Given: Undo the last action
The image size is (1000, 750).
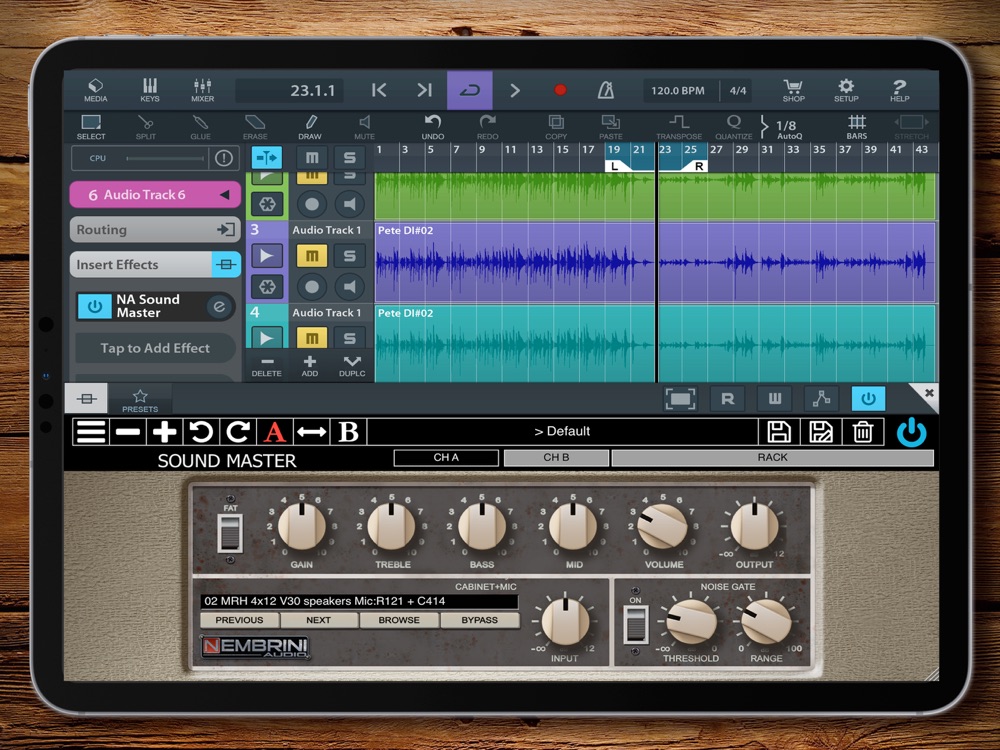Looking at the screenshot, I should 432,127.
